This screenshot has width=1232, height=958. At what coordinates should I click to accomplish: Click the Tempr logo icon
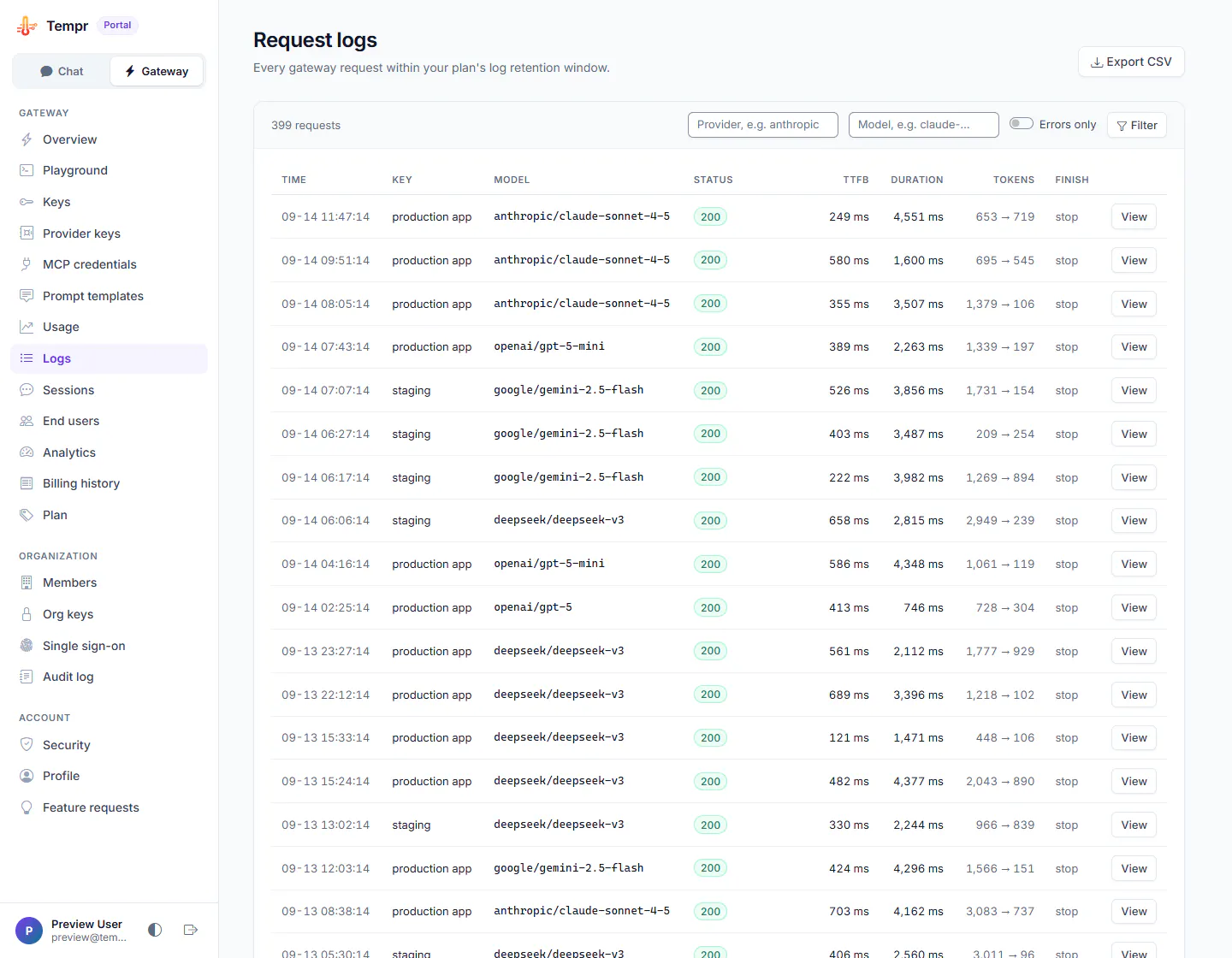click(x=27, y=26)
